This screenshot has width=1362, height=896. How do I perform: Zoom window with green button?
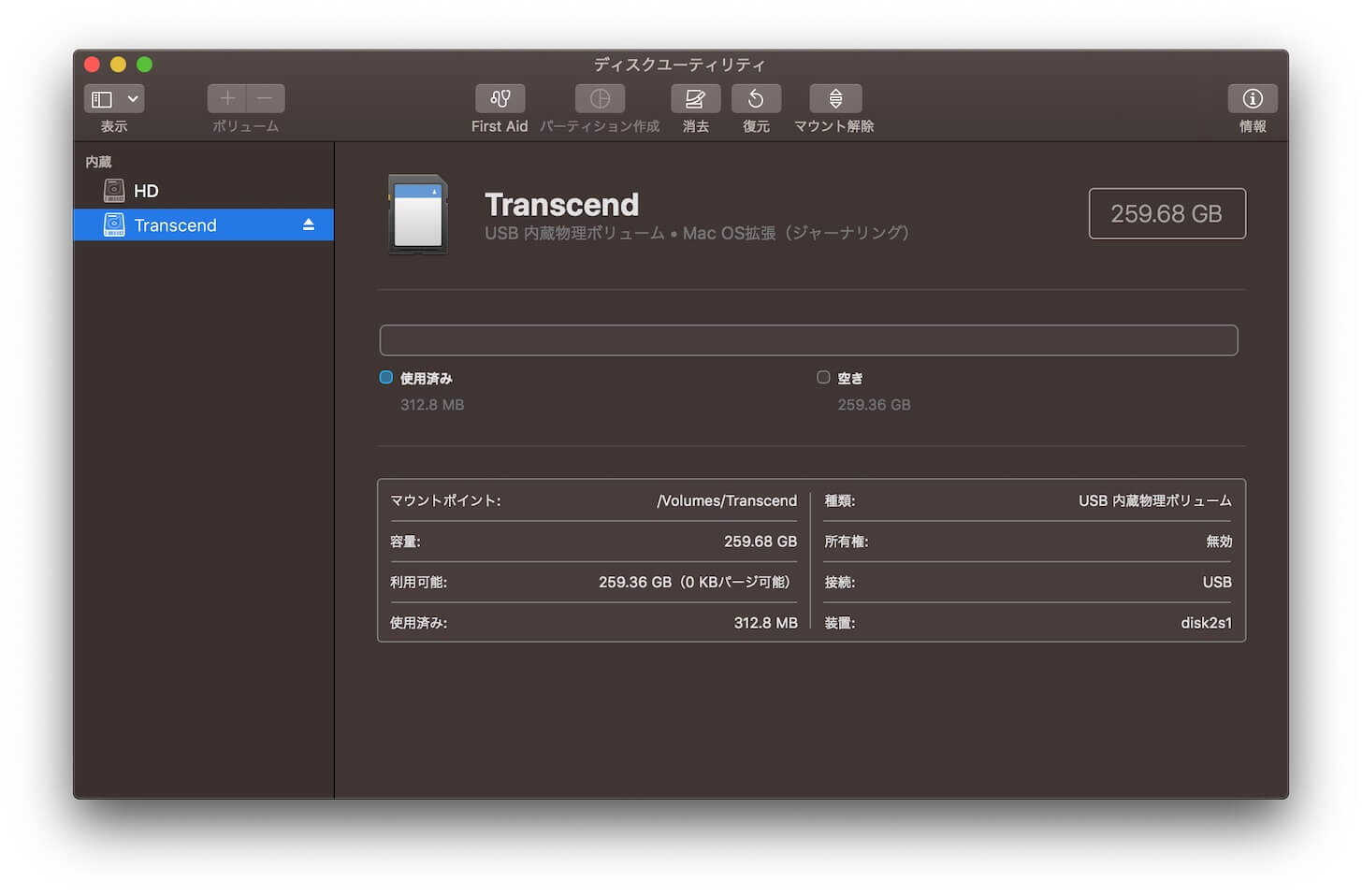pyautogui.click(x=144, y=65)
